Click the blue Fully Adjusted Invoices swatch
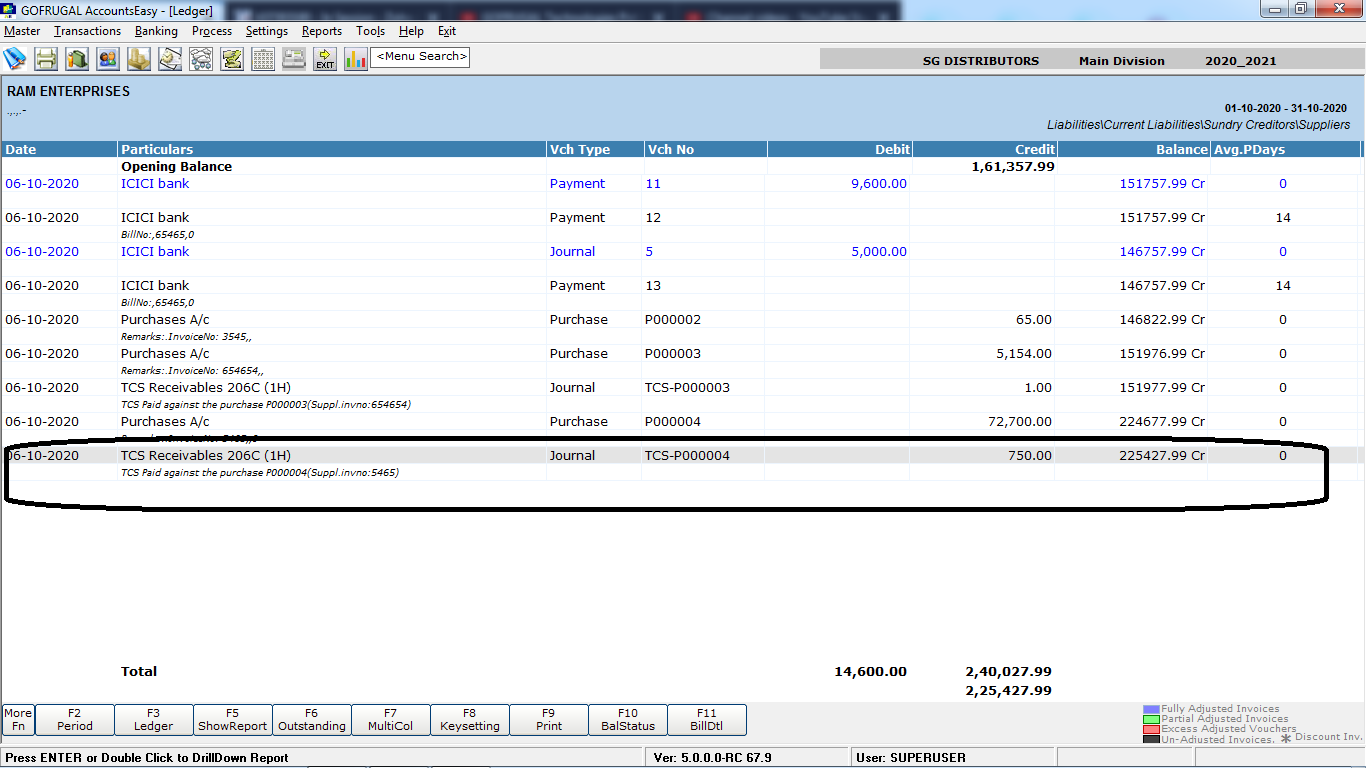The width and height of the screenshot is (1366, 768). pyautogui.click(x=1151, y=710)
